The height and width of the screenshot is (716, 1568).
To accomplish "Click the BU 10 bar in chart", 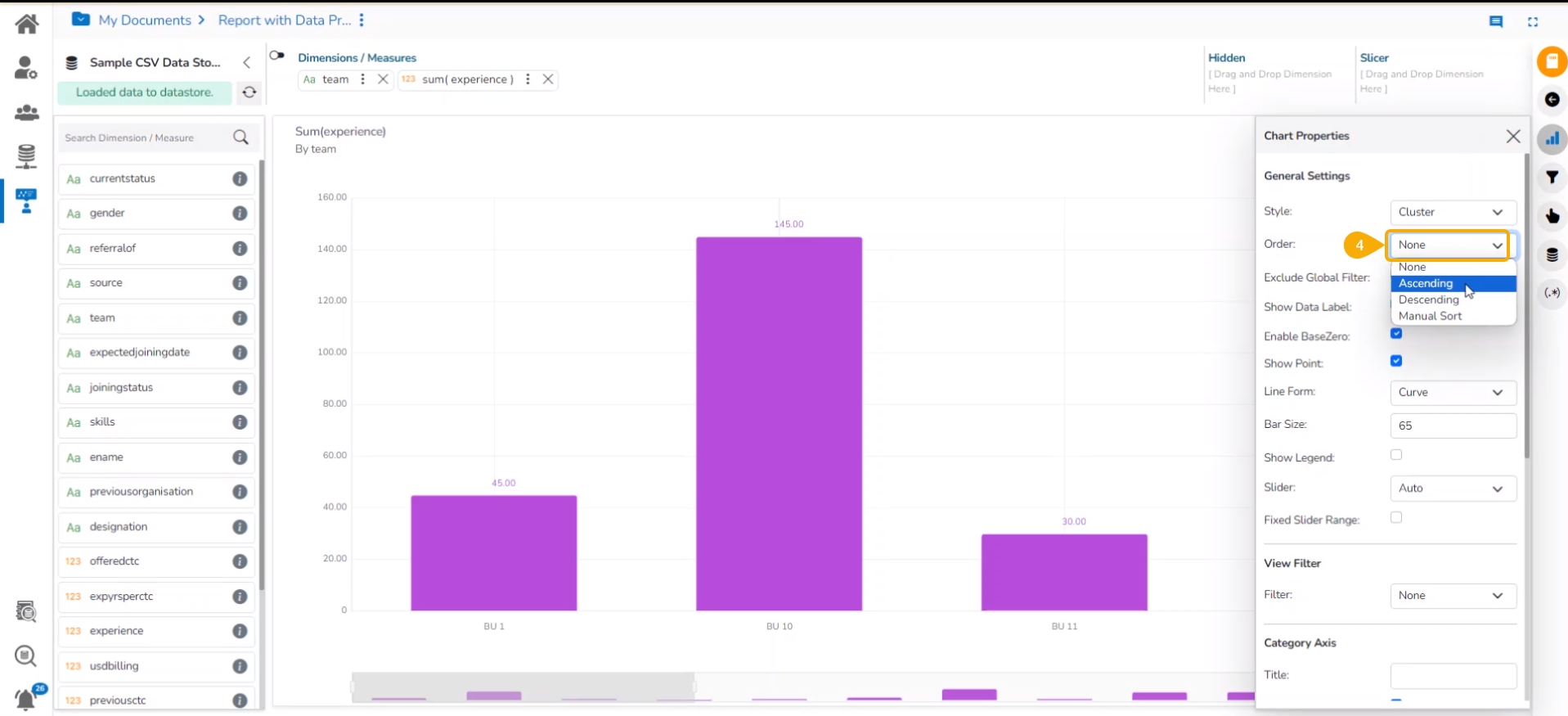I will coord(779,424).
